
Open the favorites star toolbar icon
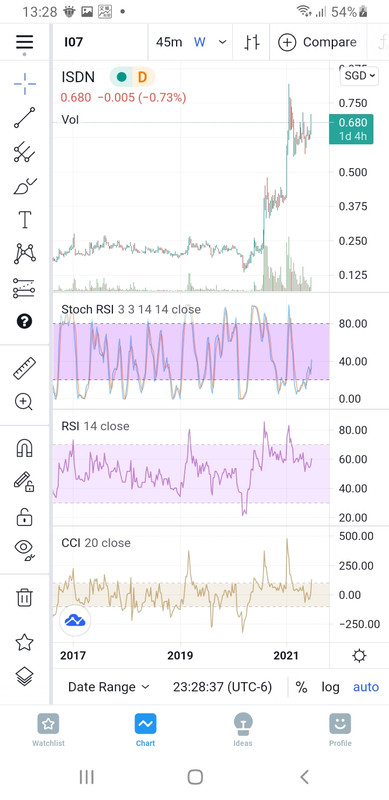coord(25,642)
